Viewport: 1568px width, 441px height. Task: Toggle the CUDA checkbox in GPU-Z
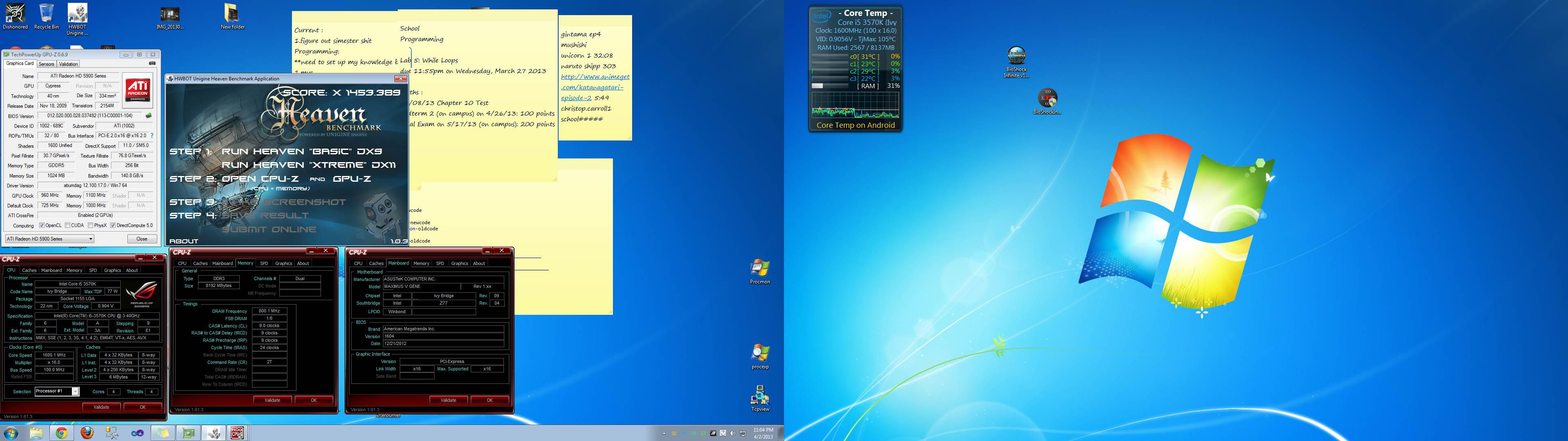[67, 225]
